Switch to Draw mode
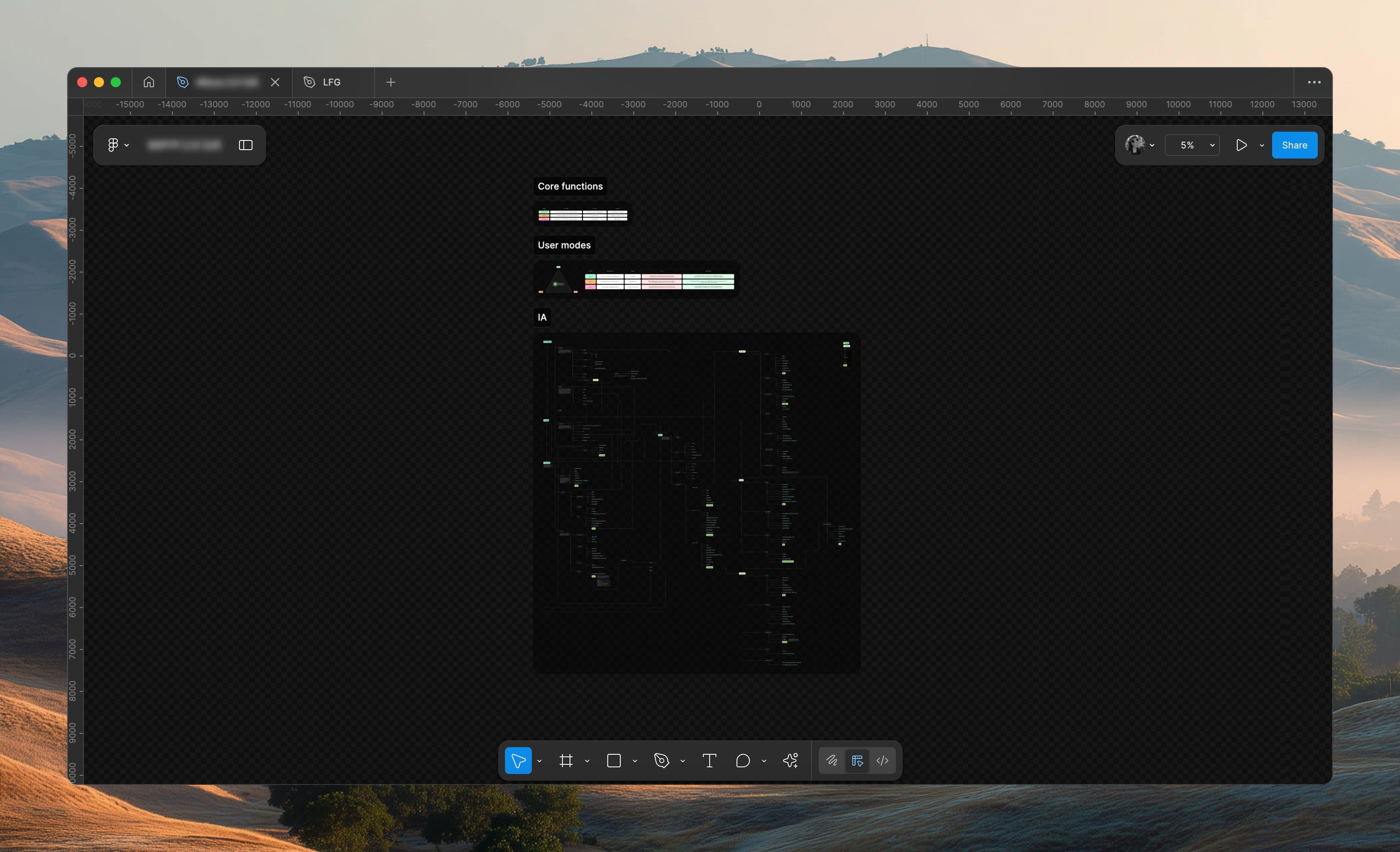 tap(832, 761)
